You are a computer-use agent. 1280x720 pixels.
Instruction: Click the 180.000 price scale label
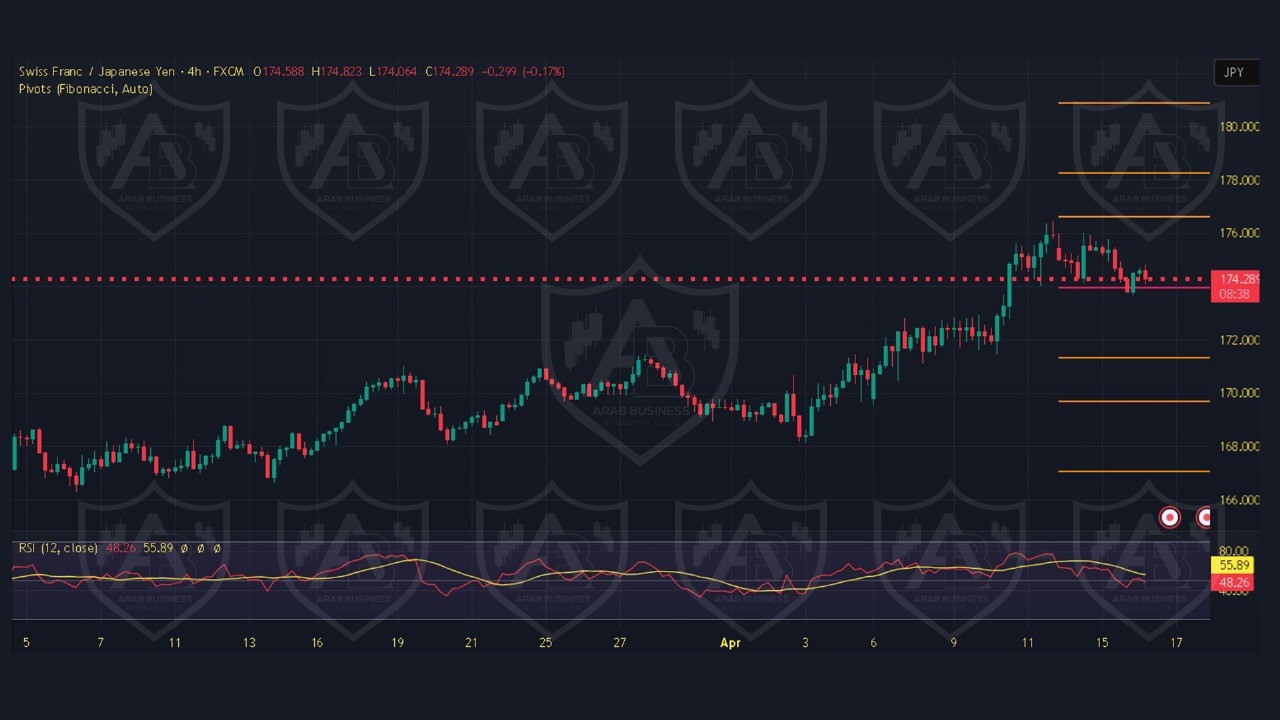[x=1238, y=127]
